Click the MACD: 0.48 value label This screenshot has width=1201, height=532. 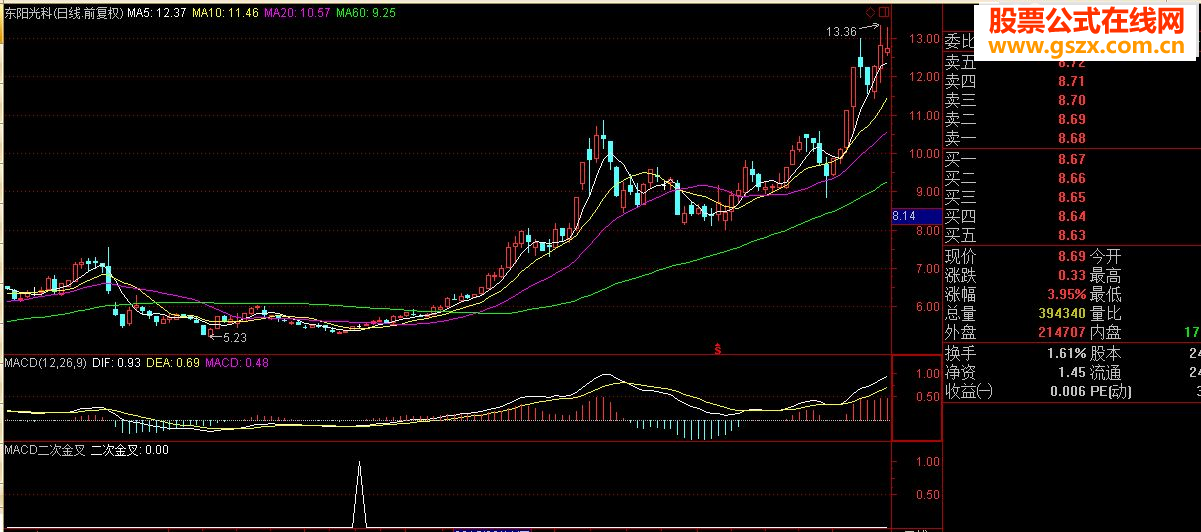[x=236, y=361]
